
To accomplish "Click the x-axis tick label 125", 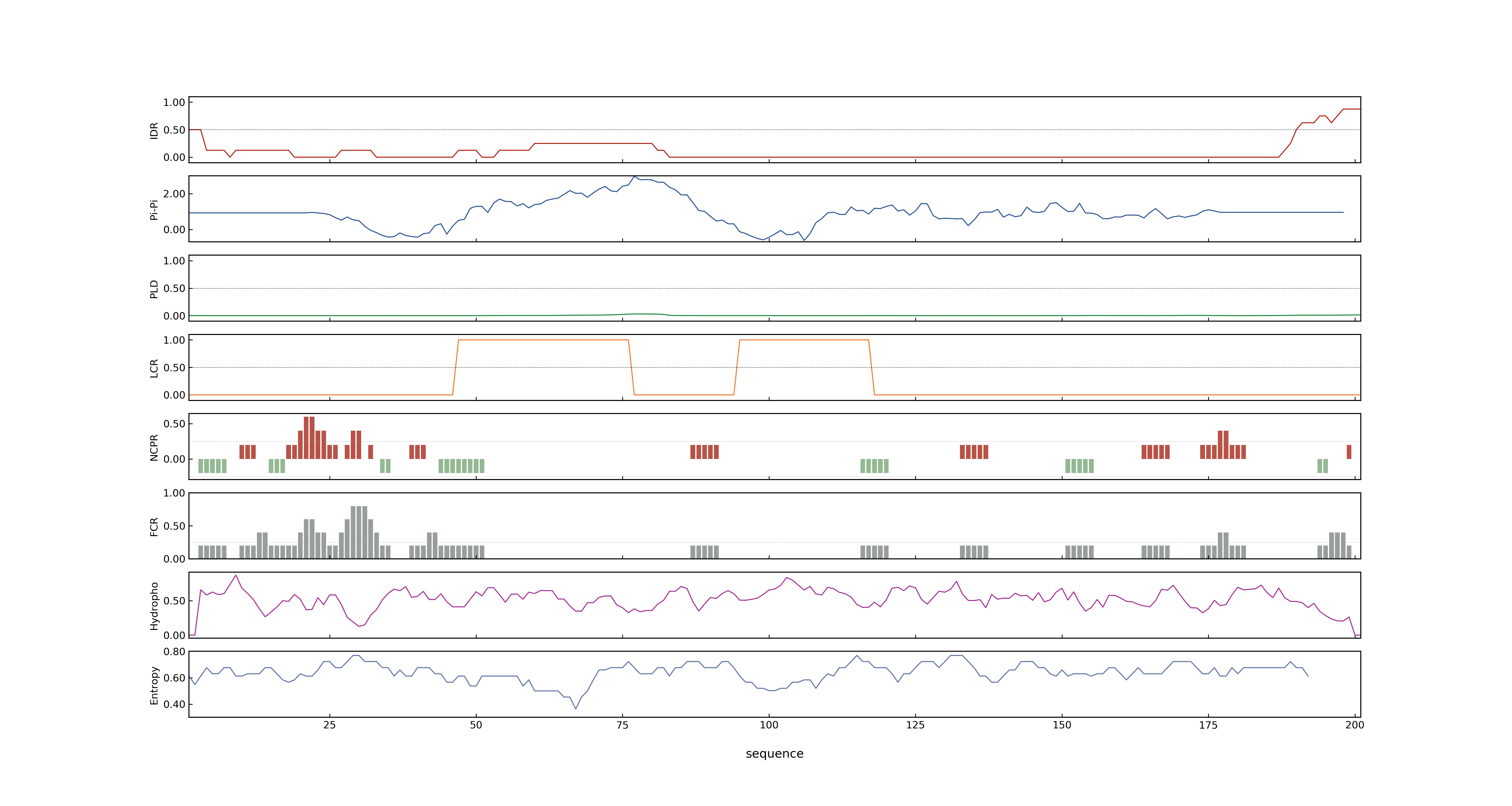I will tap(915, 725).
